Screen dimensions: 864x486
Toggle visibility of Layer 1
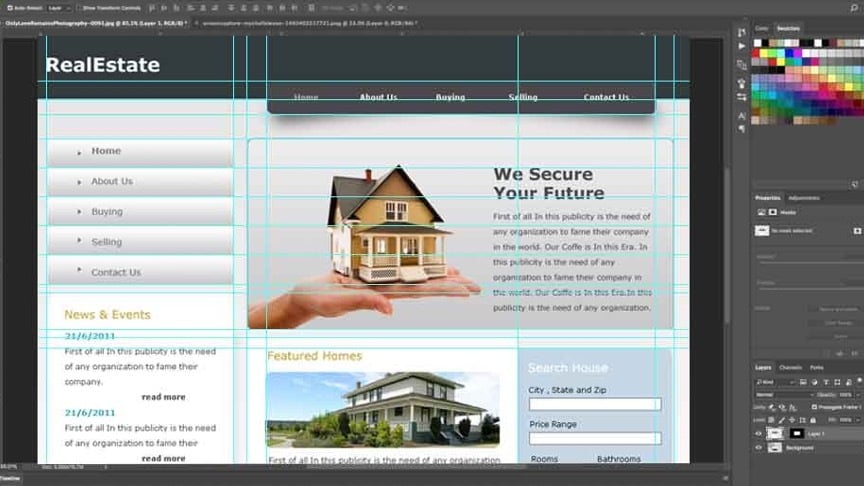[757, 433]
